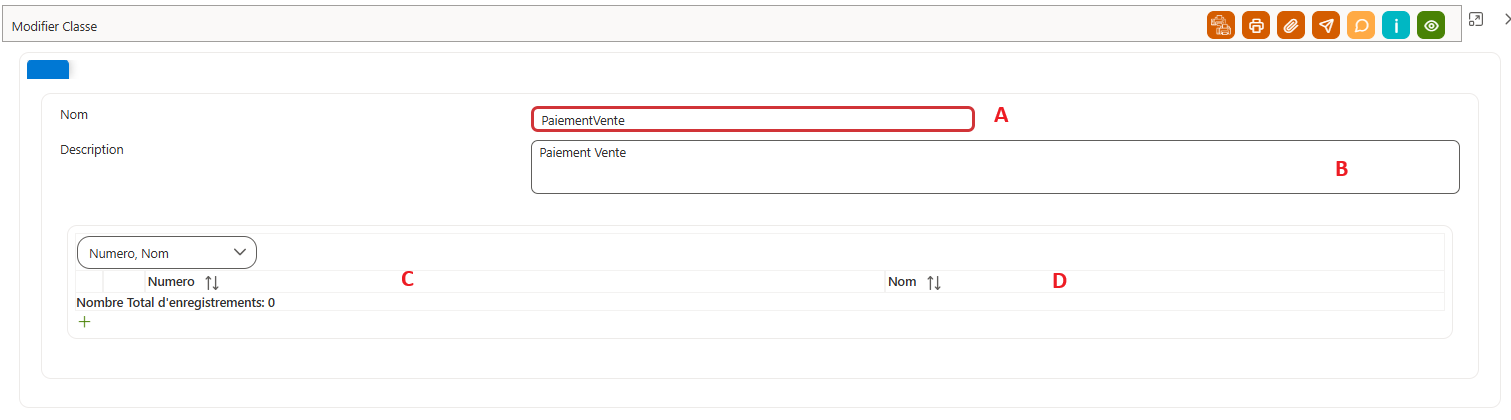This screenshot has height=420, width=1511.
Task: Sort by the Numero column arrows
Action: pos(211,283)
